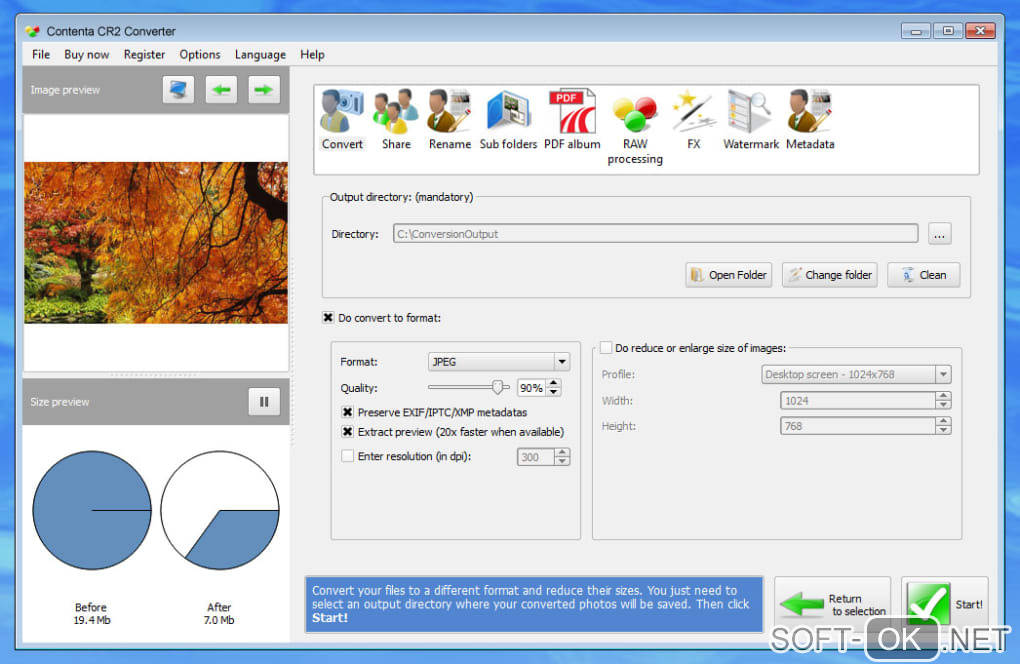
Task: Close the Contenta CR2 Converter window
Action: click(x=980, y=31)
